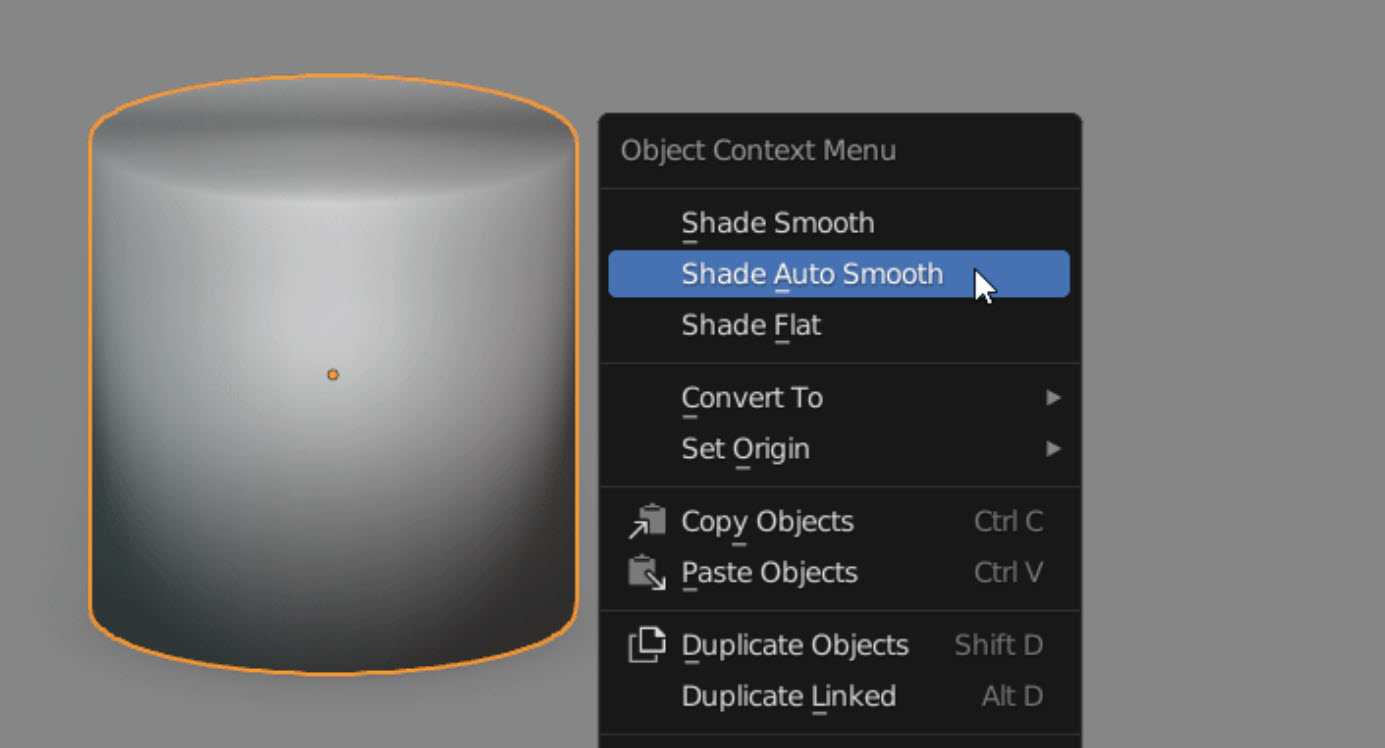The width and height of the screenshot is (1385, 748).
Task: Click the Alt D shortcut hint
Action: [x=1012, y=696]
